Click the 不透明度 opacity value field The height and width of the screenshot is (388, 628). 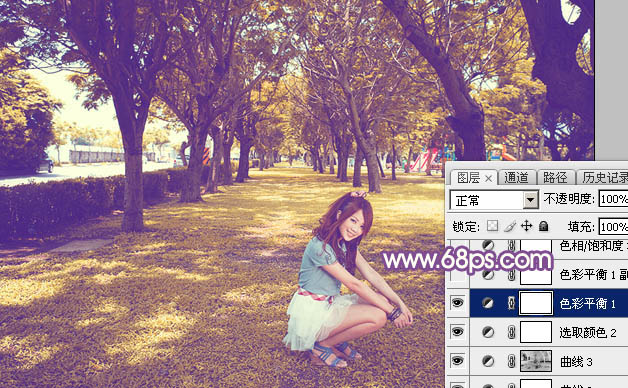(613, 199)
